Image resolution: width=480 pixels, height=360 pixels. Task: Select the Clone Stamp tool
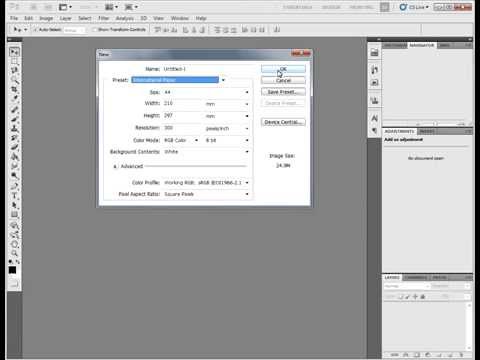(14, 128)
